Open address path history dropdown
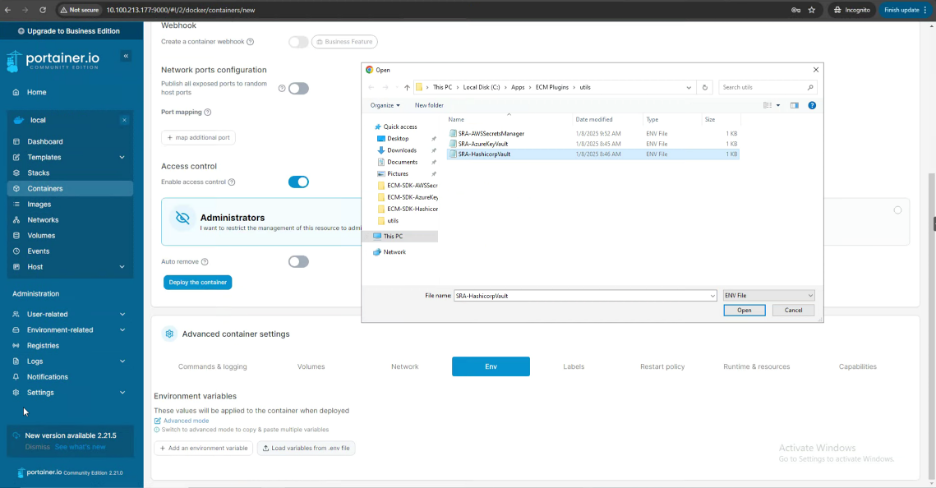The image size is (936, 488). point(688,88)
